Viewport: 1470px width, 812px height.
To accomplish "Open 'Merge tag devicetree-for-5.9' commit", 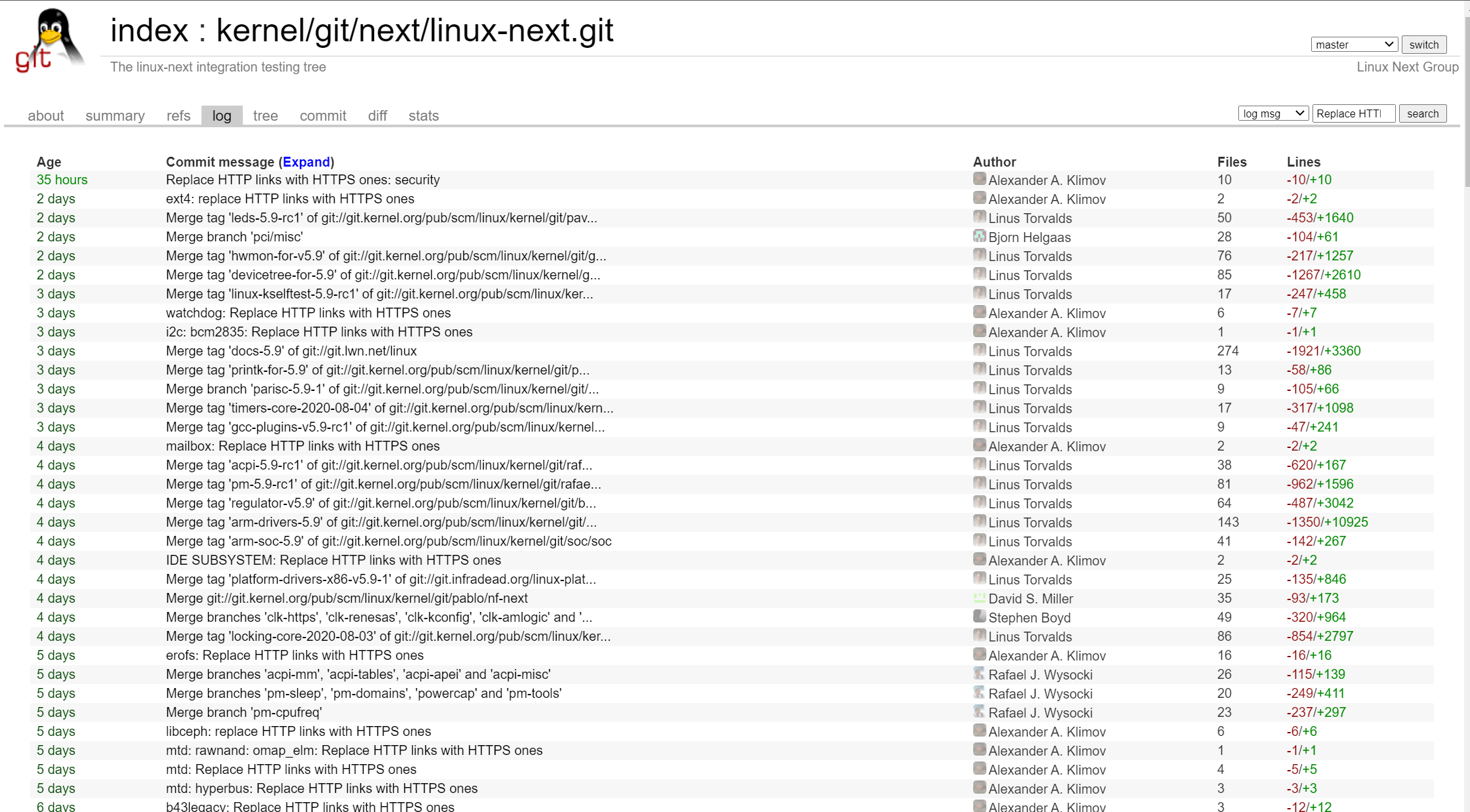I will [x=383, y=275].
